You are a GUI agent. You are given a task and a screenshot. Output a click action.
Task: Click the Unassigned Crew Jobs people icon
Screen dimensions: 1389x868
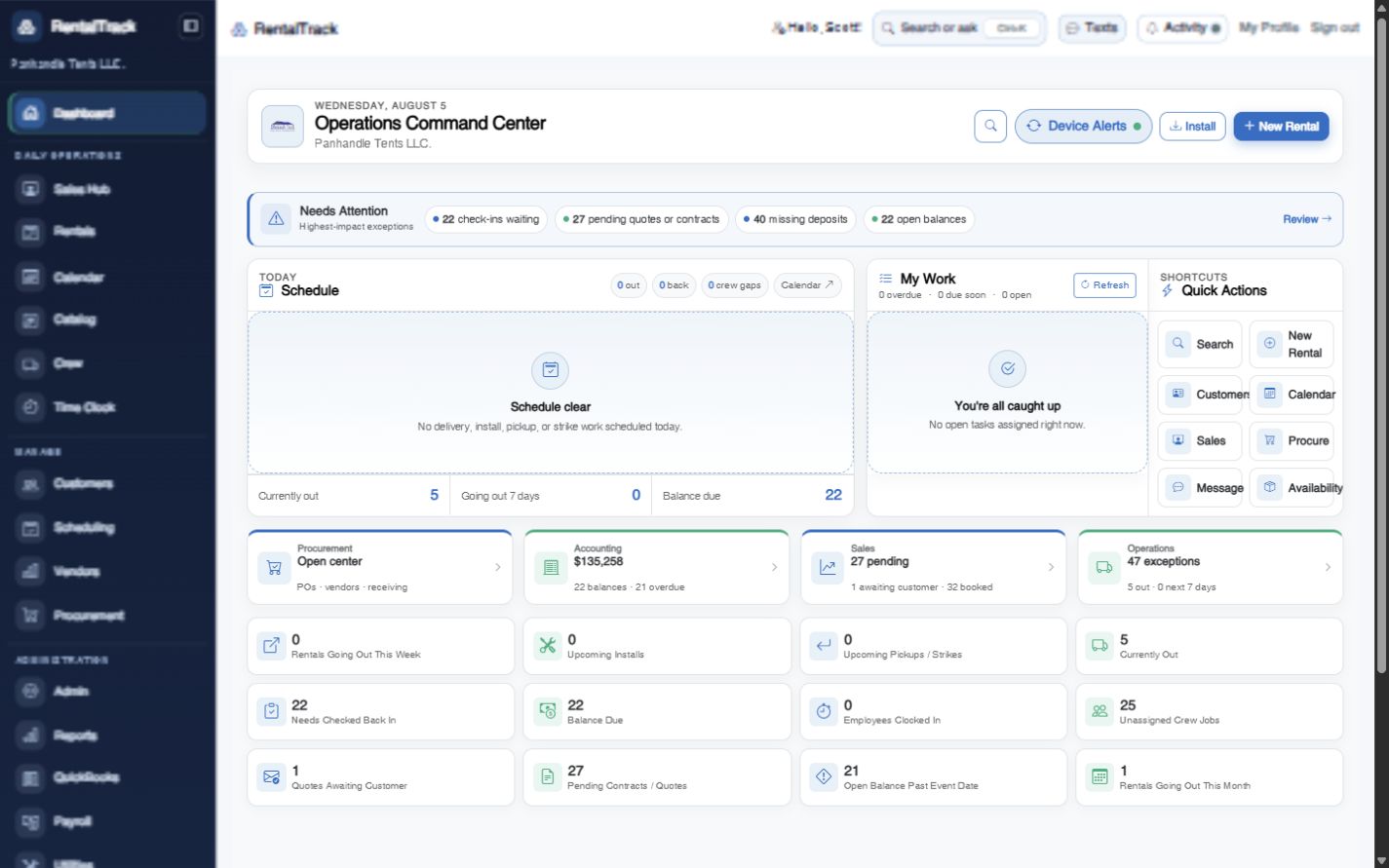[1100, 711]
